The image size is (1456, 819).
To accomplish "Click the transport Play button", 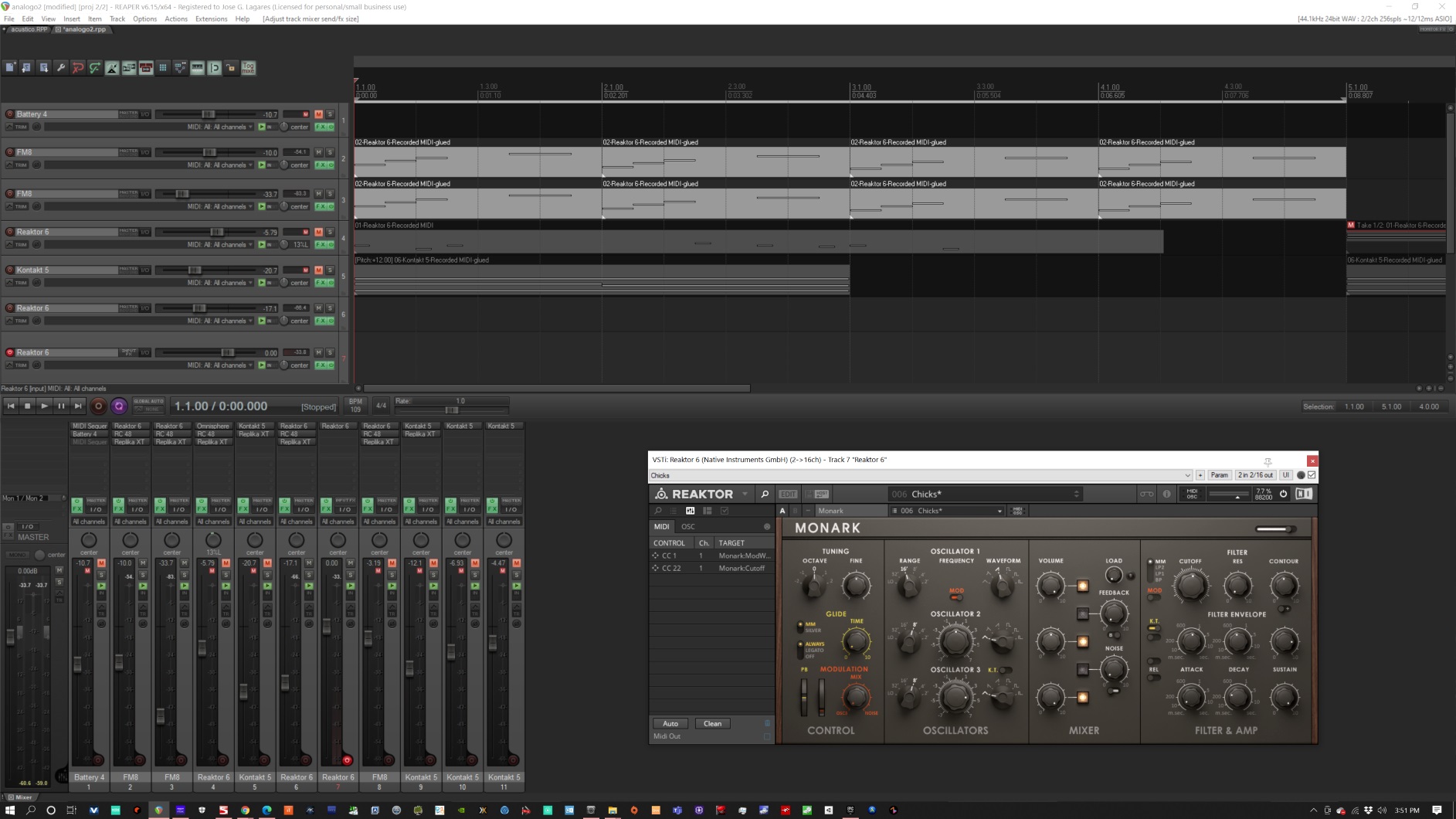I will (x=44, y=406).
